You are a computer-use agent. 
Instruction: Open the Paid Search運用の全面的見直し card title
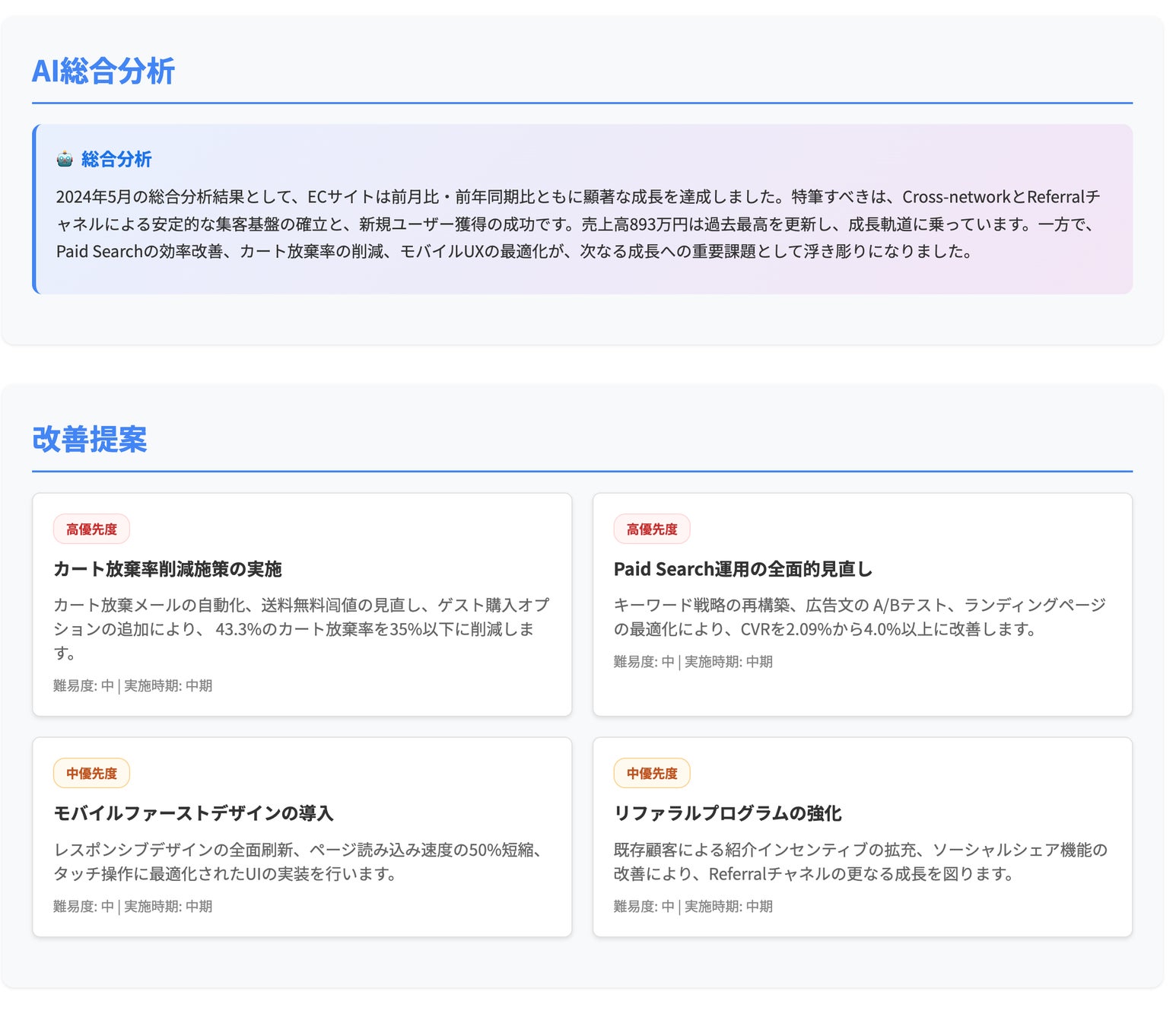[742, 569]
